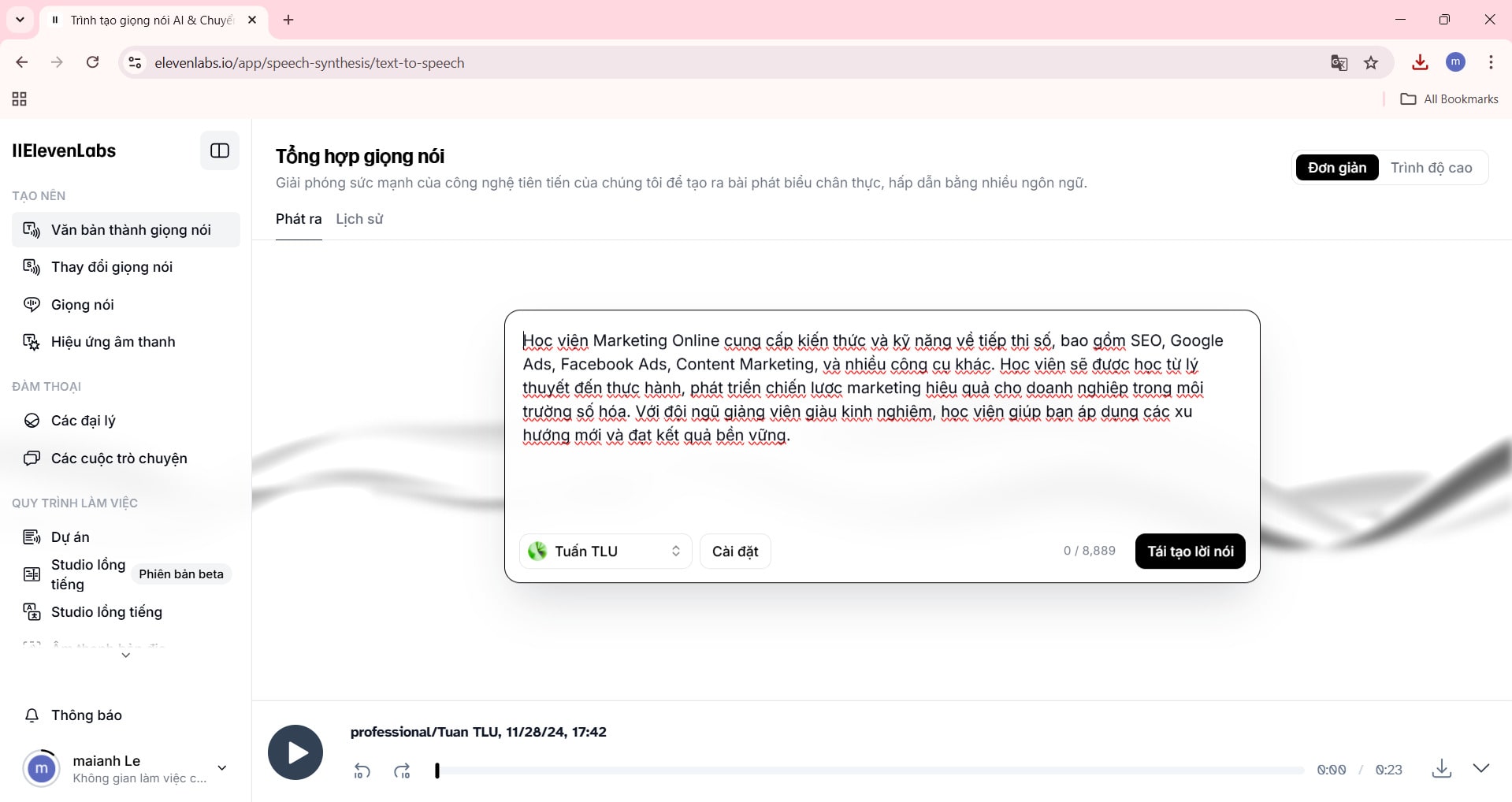Bookmark this page with the star

(1371, 62)
